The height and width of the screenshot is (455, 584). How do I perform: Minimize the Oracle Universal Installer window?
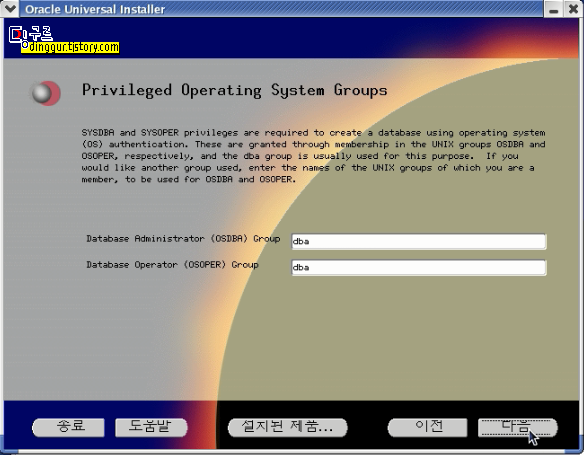(553, 9)
